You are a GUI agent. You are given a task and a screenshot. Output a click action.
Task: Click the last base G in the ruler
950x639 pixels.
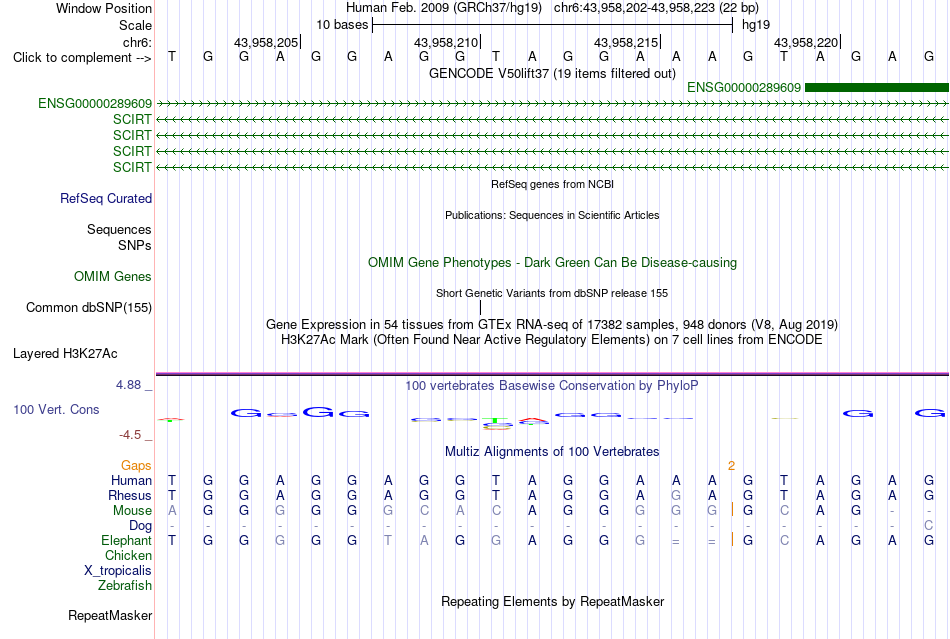tap(929, 57)
